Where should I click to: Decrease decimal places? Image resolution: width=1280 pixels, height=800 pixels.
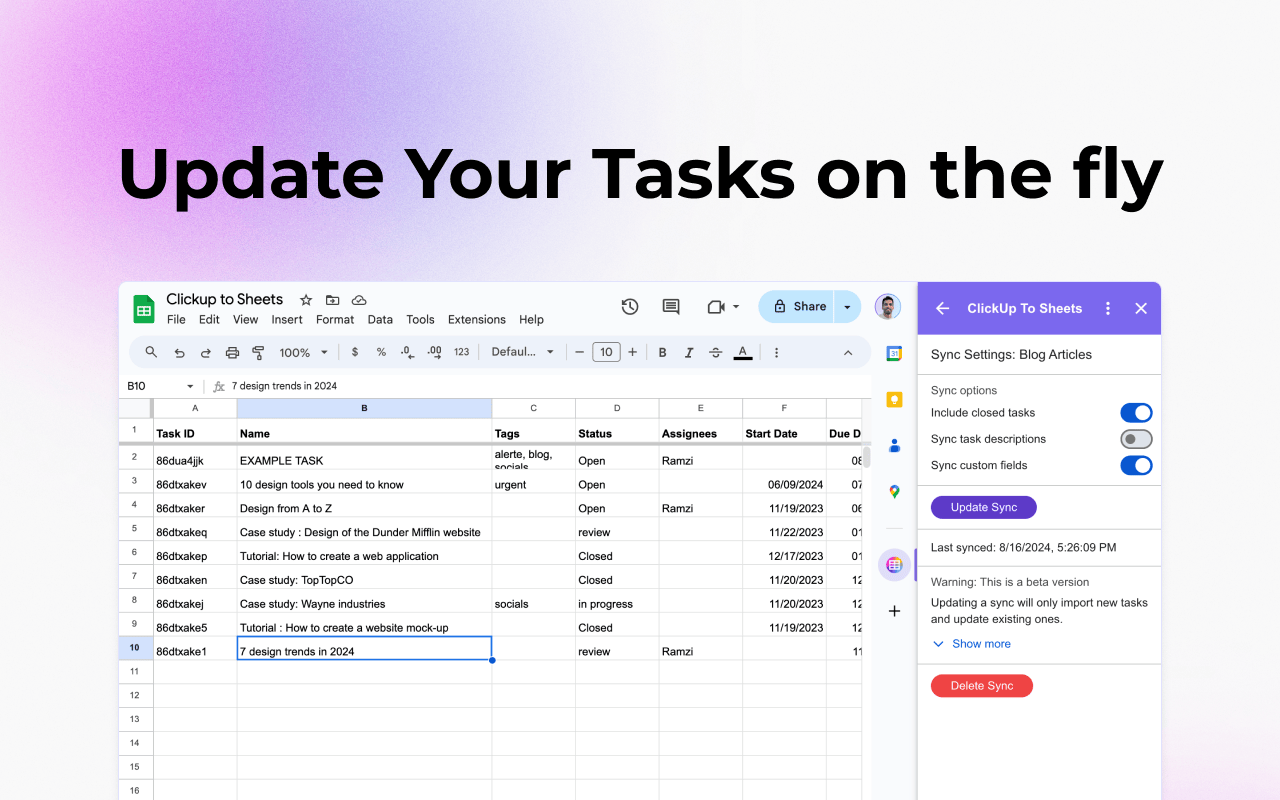407,352
